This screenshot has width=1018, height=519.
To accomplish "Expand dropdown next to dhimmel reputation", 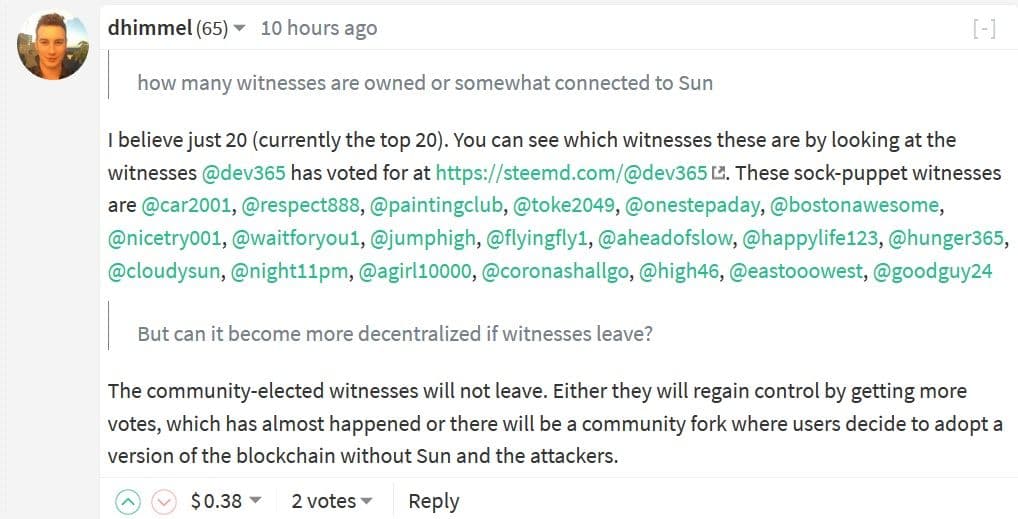I will (239, 29).
